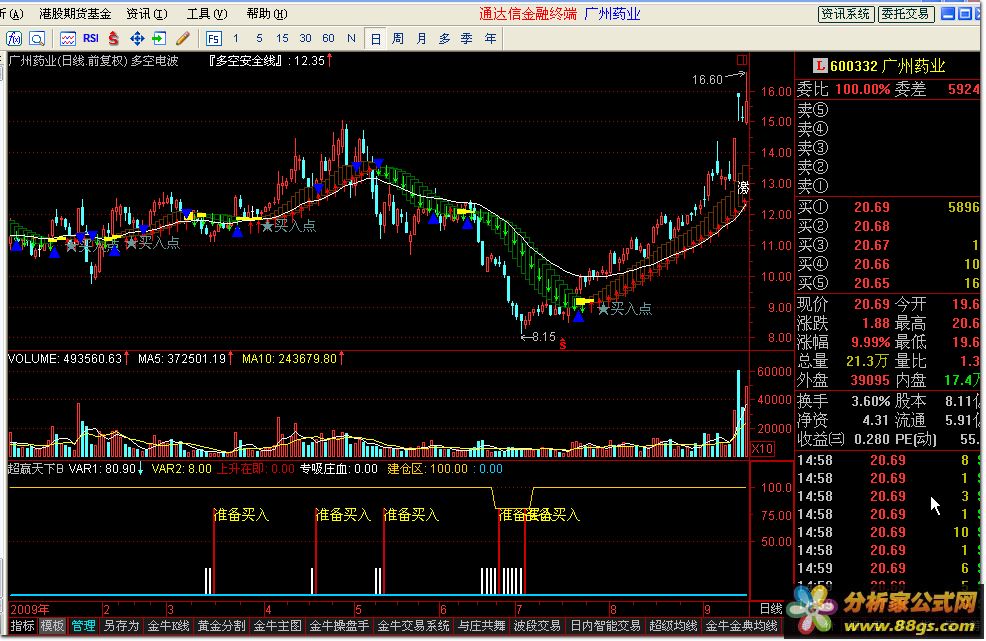The width and height of the screenshot is (986, 641).
Task: Select the blue four-arrow move tool
Action: point(136,39)
